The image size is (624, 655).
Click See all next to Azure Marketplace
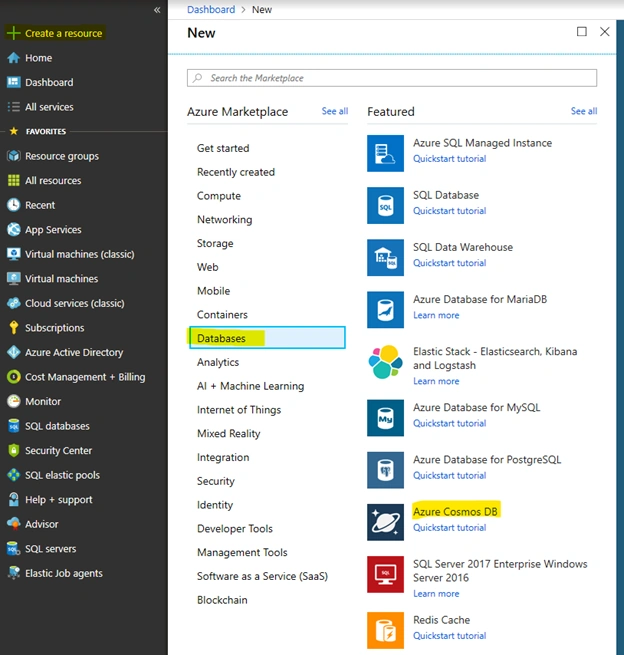coord(335,111)
